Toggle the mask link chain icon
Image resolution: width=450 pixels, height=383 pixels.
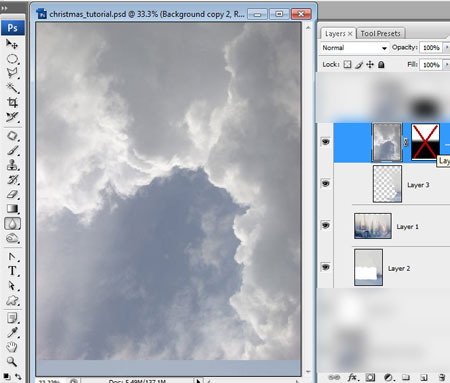click(x=406, y=142)
